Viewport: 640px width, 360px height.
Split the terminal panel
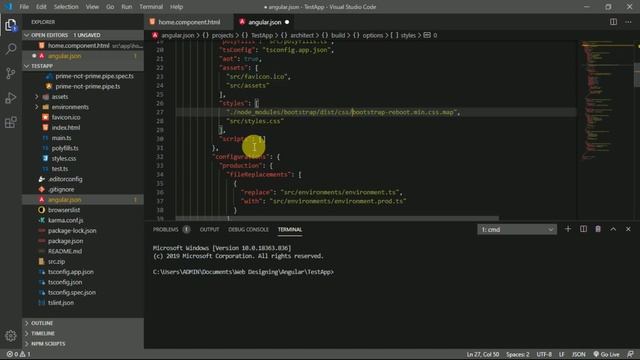click(x=583, y=229)
